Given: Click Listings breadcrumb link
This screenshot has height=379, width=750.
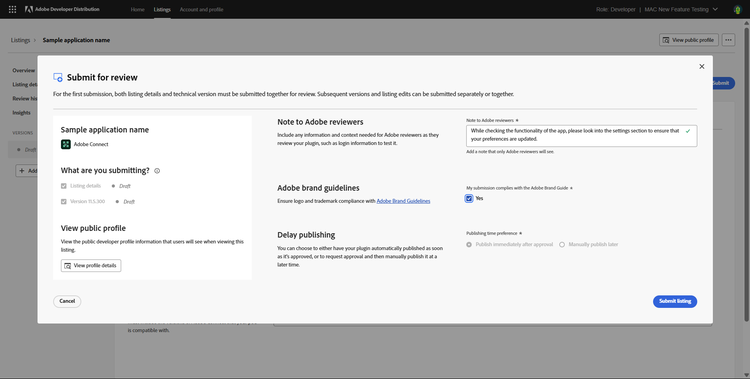Looking at the screenshot, I should coord(20,40).
